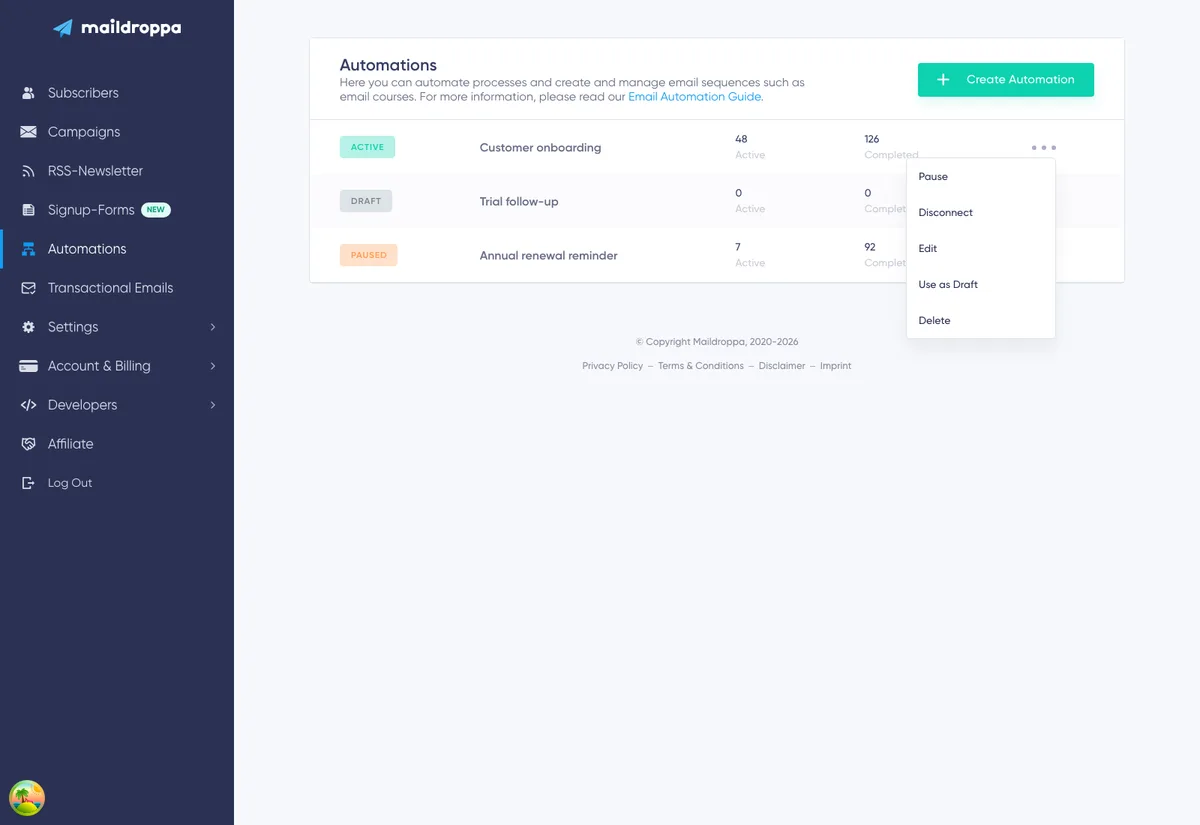The width and height of the screenshot is (1200, 825).
Task: Click the Create Automation button
Action: tap(1006, 80)
